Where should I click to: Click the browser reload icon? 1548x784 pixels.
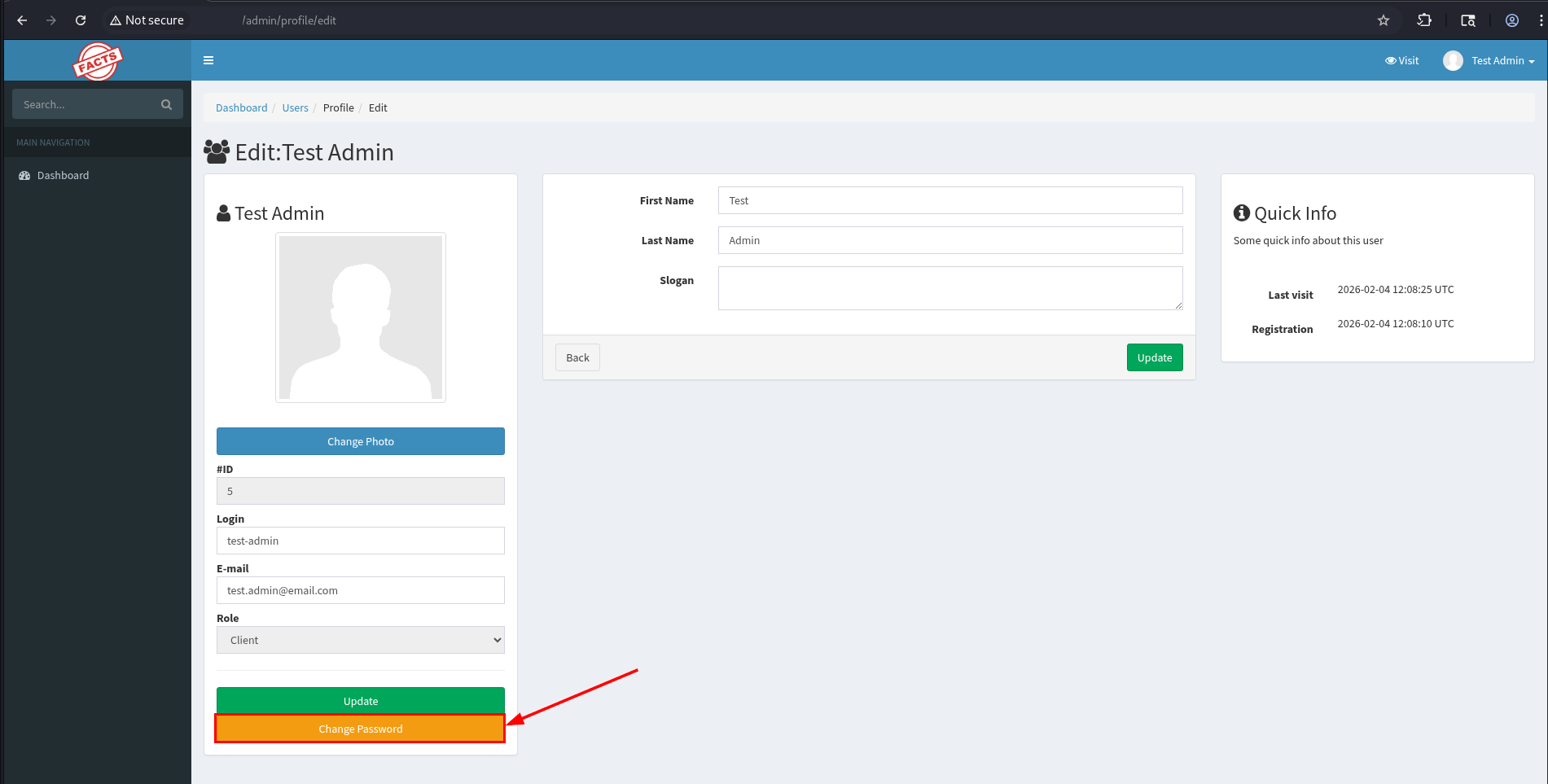[x=81, y=20]
